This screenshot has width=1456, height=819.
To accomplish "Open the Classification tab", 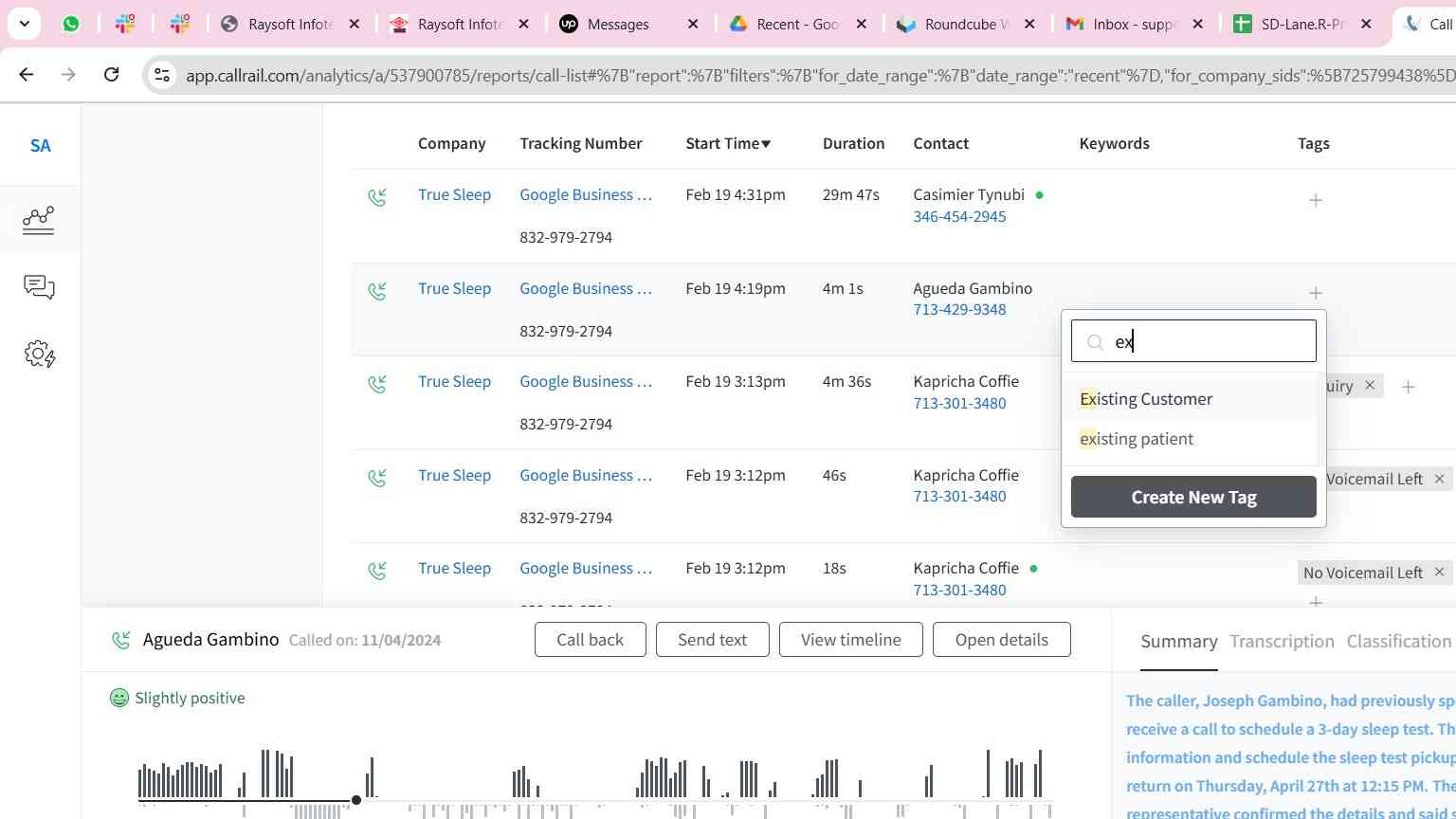I will (1399, 642).
